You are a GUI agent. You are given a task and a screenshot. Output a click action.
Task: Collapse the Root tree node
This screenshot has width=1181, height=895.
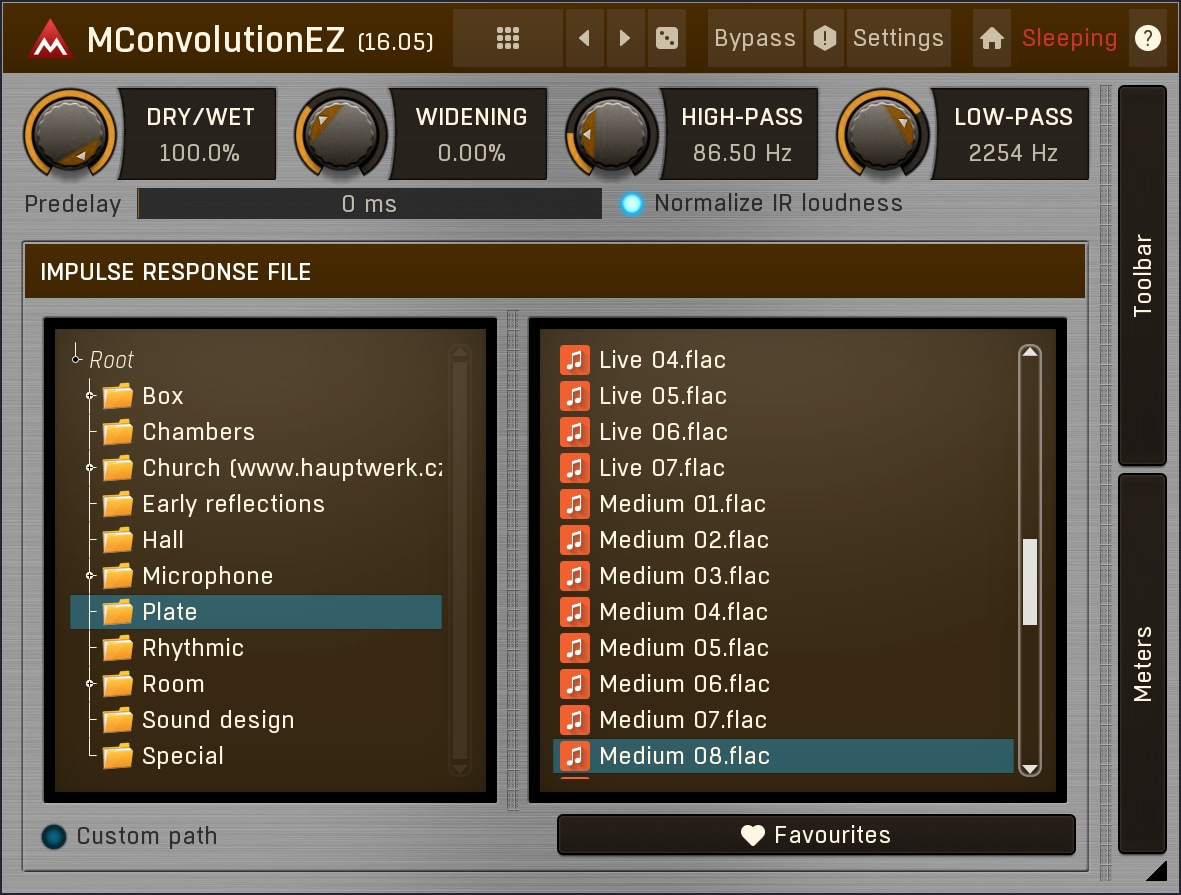[76, 359]
